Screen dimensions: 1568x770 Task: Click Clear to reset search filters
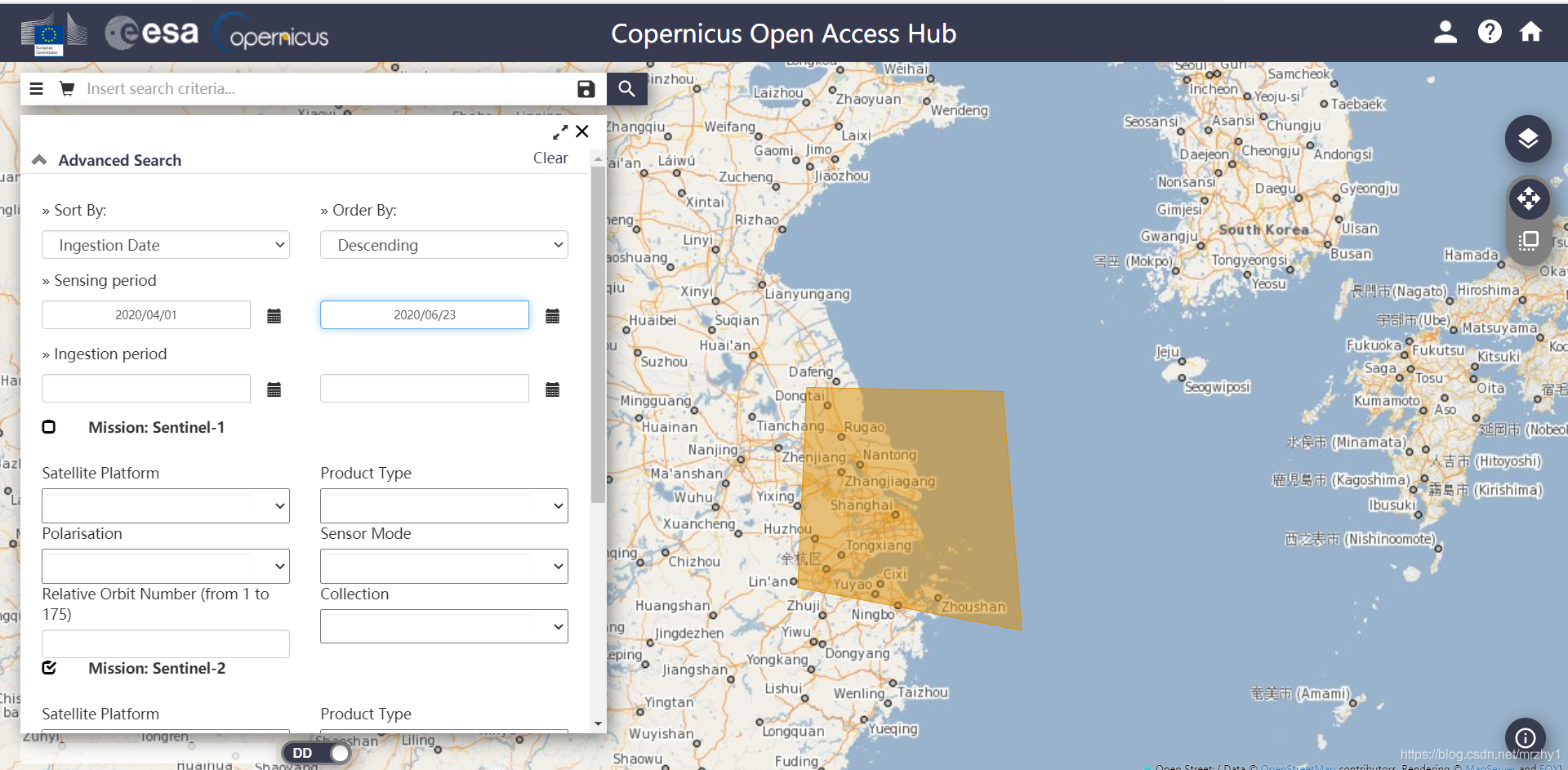coord(550,158)
